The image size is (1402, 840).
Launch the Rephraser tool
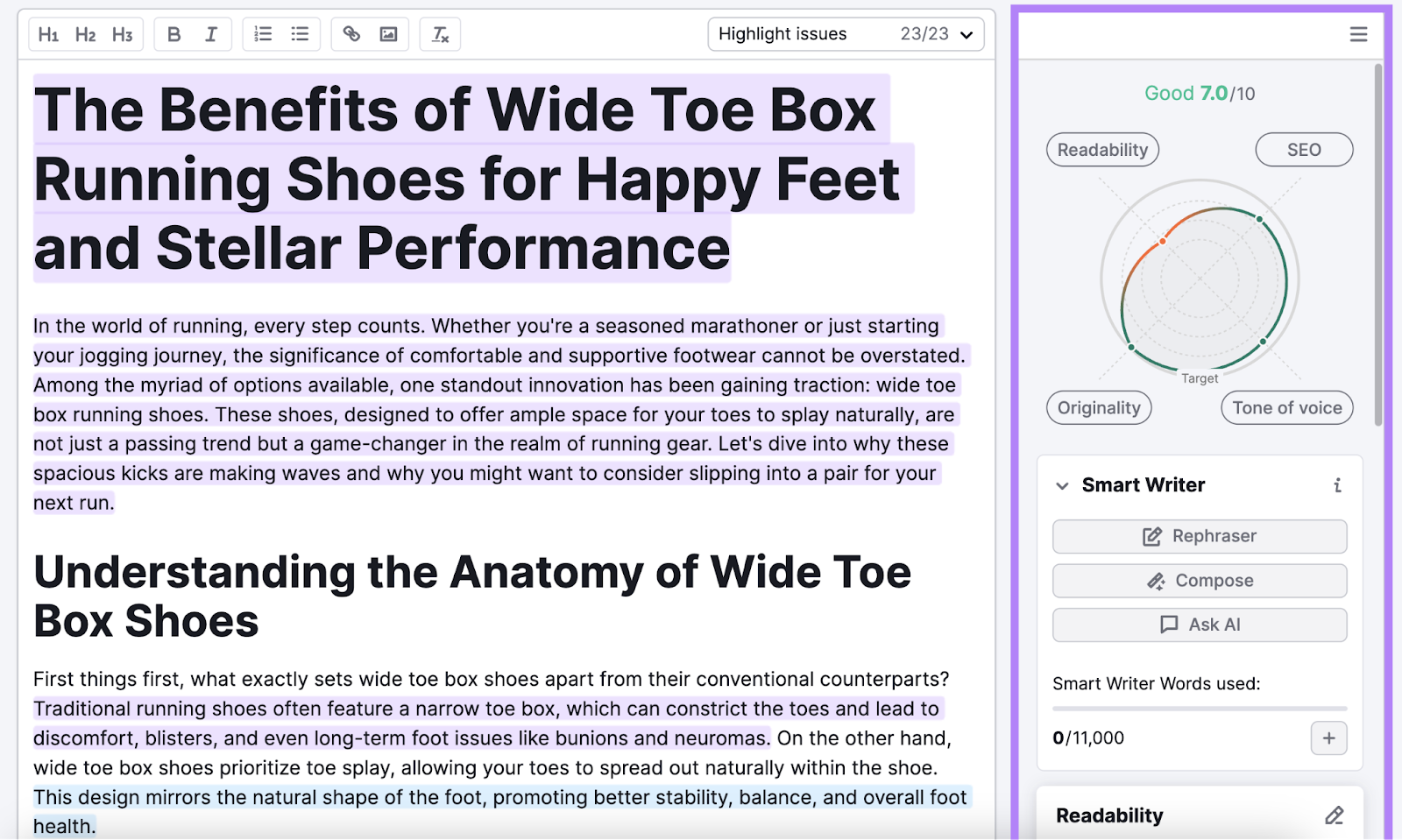(x=1199, y=536)
